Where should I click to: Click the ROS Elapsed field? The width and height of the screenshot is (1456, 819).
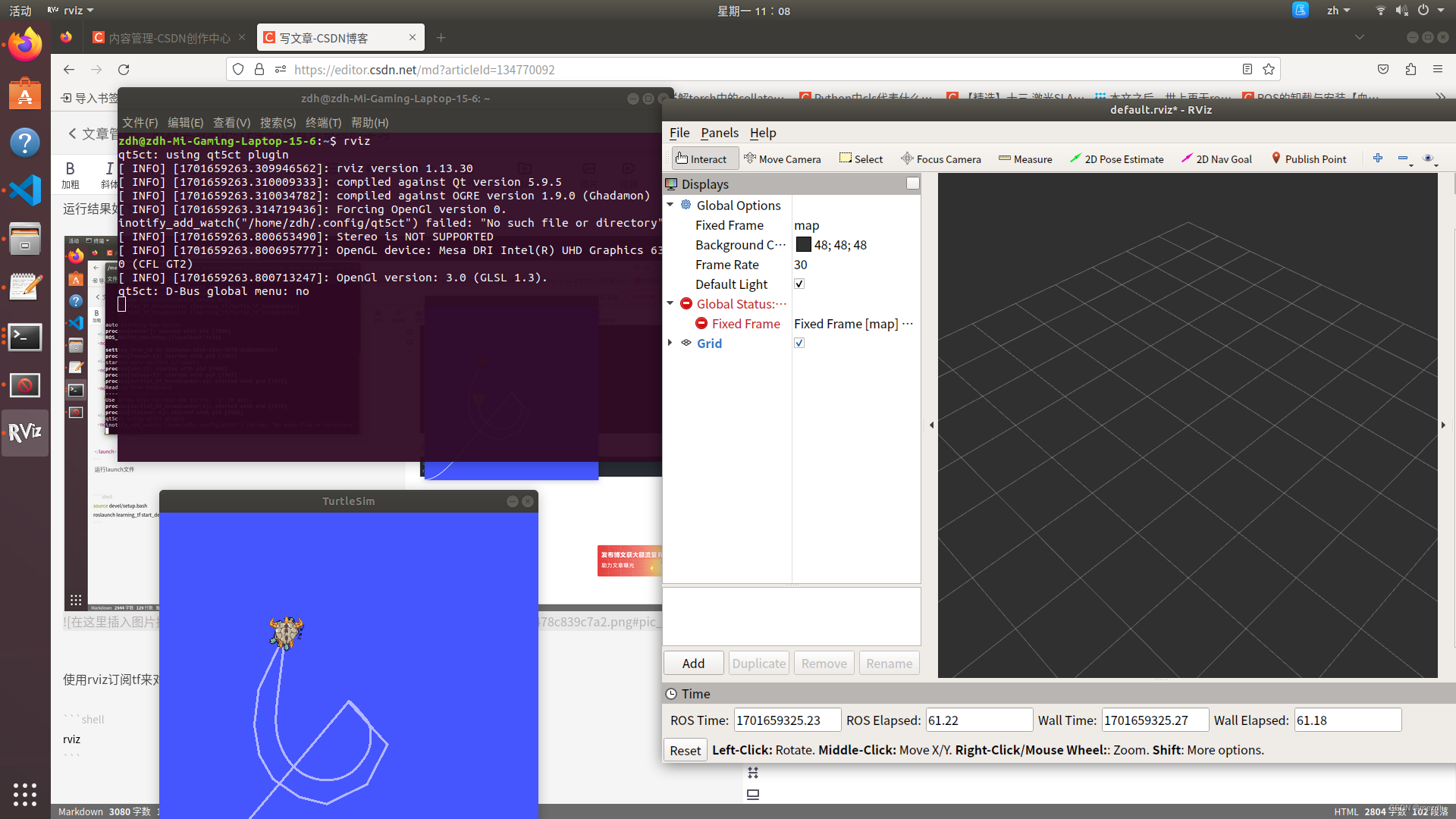click(x=978, y=720)
